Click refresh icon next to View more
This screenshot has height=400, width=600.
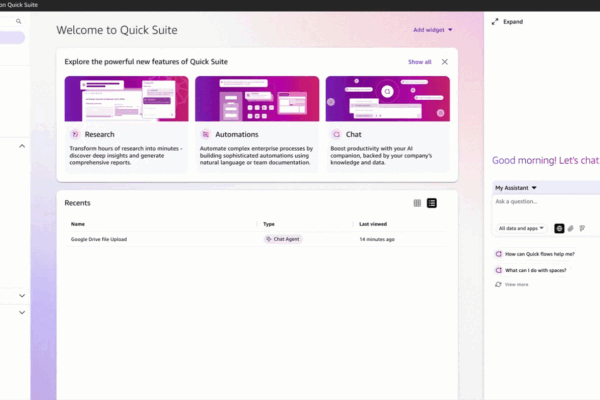pyautogui.click(x=498, y=284)
